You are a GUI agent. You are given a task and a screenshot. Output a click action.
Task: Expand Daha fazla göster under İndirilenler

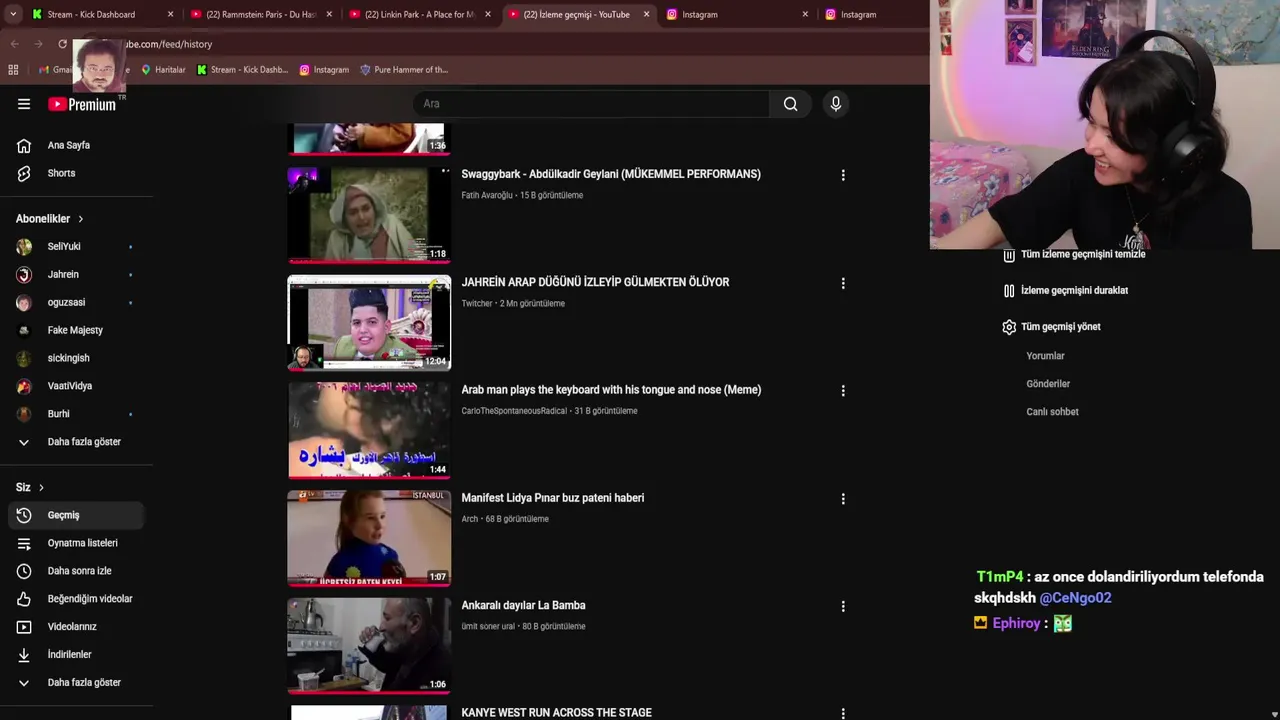click(76, 683)
